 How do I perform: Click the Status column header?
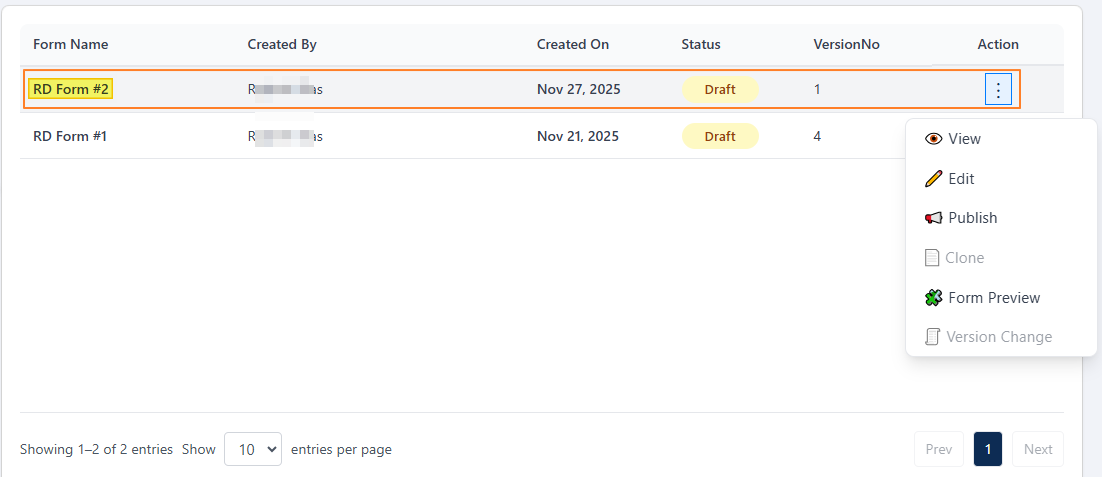701,44
